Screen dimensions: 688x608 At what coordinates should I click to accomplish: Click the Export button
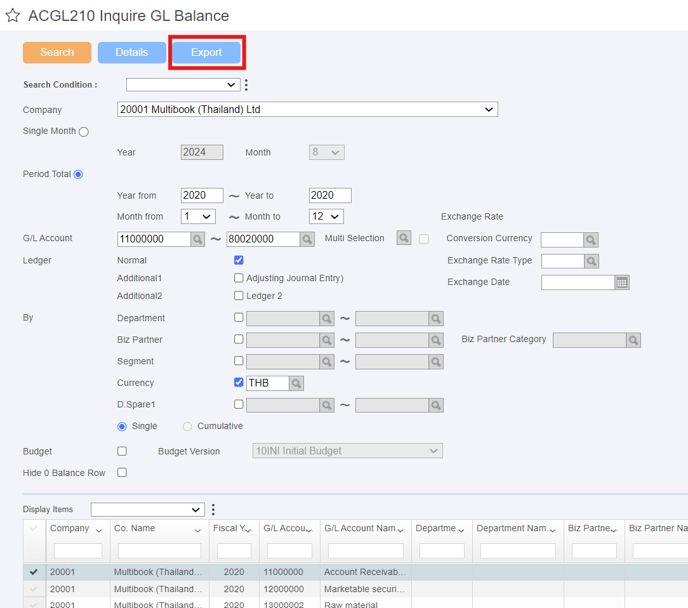[x=206, y=52]
